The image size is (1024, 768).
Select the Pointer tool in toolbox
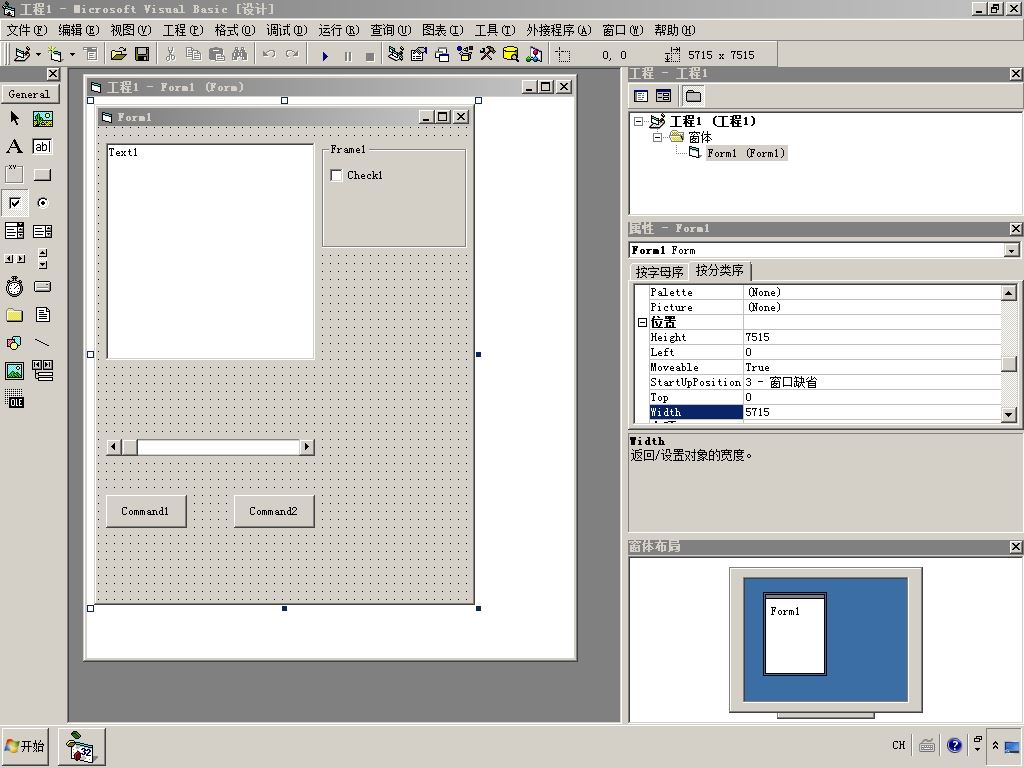(14, 118)
